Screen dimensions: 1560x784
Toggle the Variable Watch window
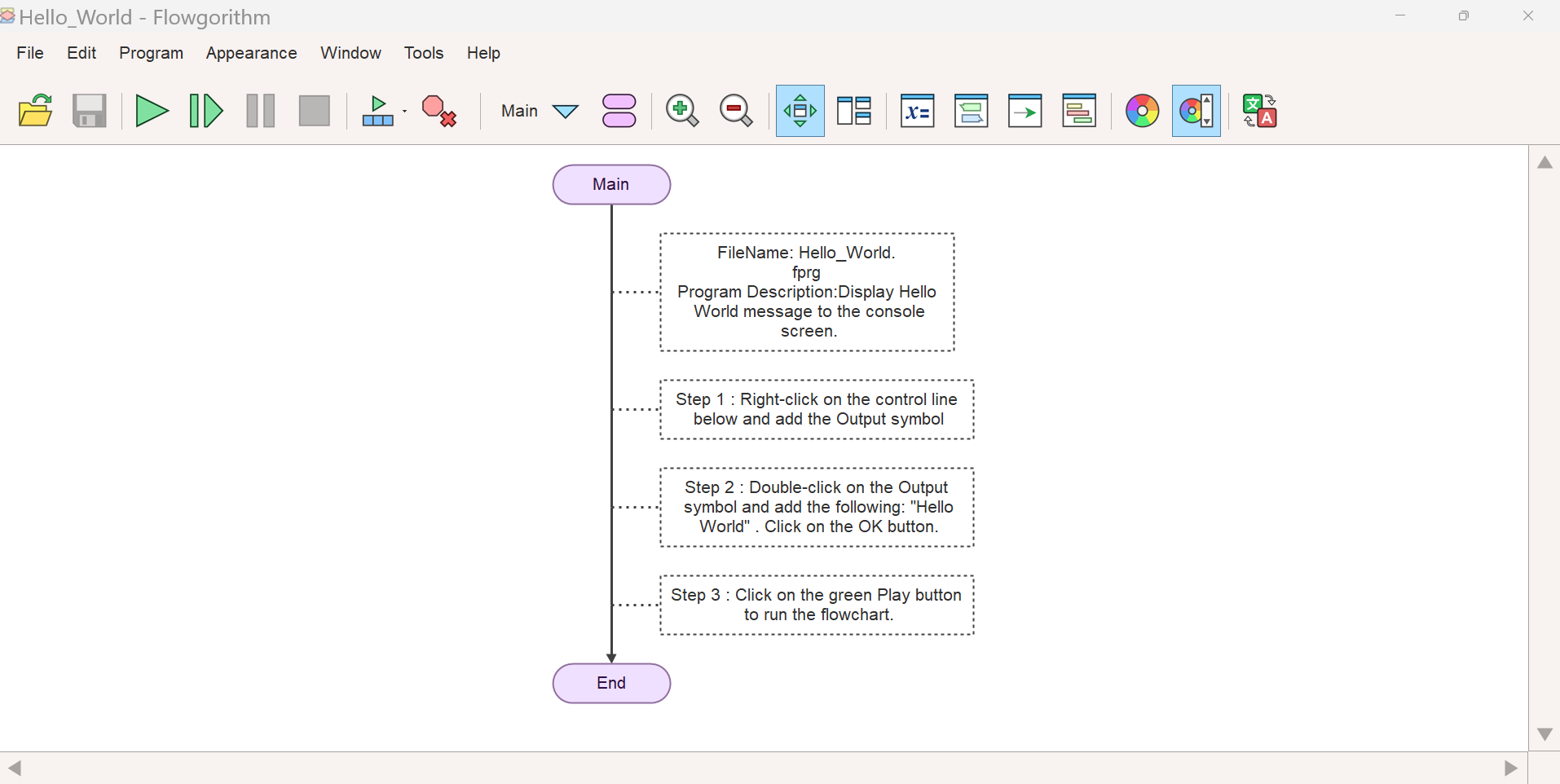click(x=917, y=111)
